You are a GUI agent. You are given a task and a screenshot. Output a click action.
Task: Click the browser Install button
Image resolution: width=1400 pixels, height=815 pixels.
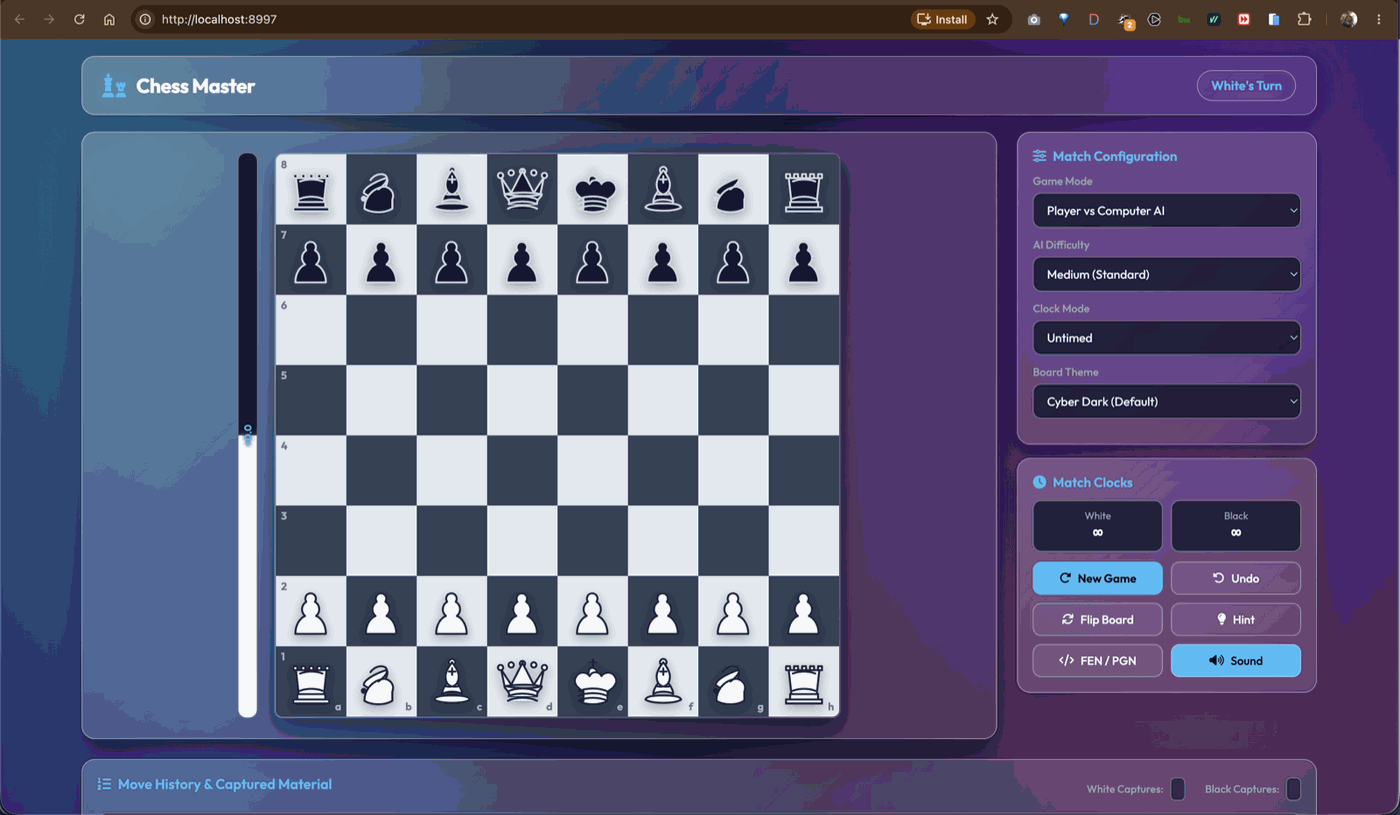[943, 19]
